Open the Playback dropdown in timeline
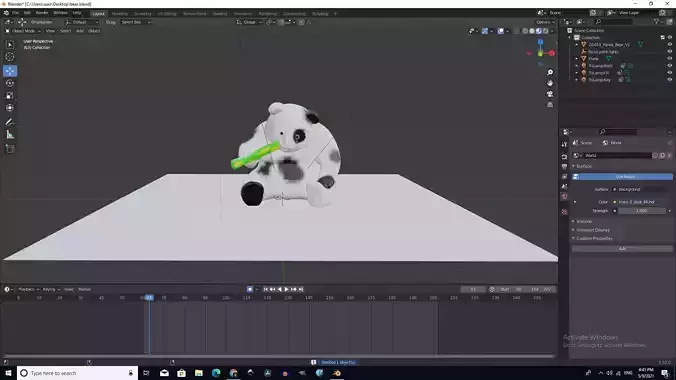This screenshot has width=676, height=380. [28, 289]
